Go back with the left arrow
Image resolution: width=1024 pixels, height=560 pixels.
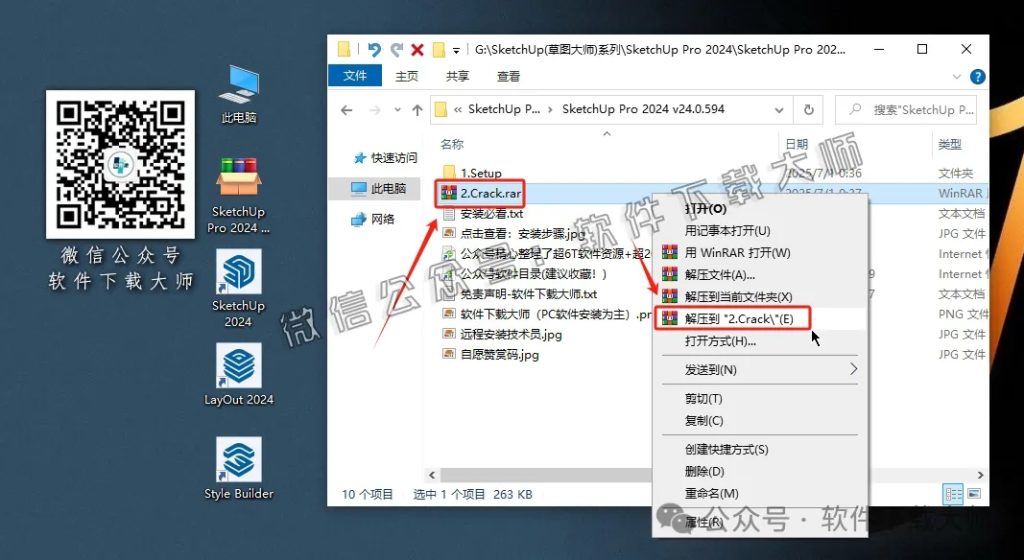tap(347, 110)
